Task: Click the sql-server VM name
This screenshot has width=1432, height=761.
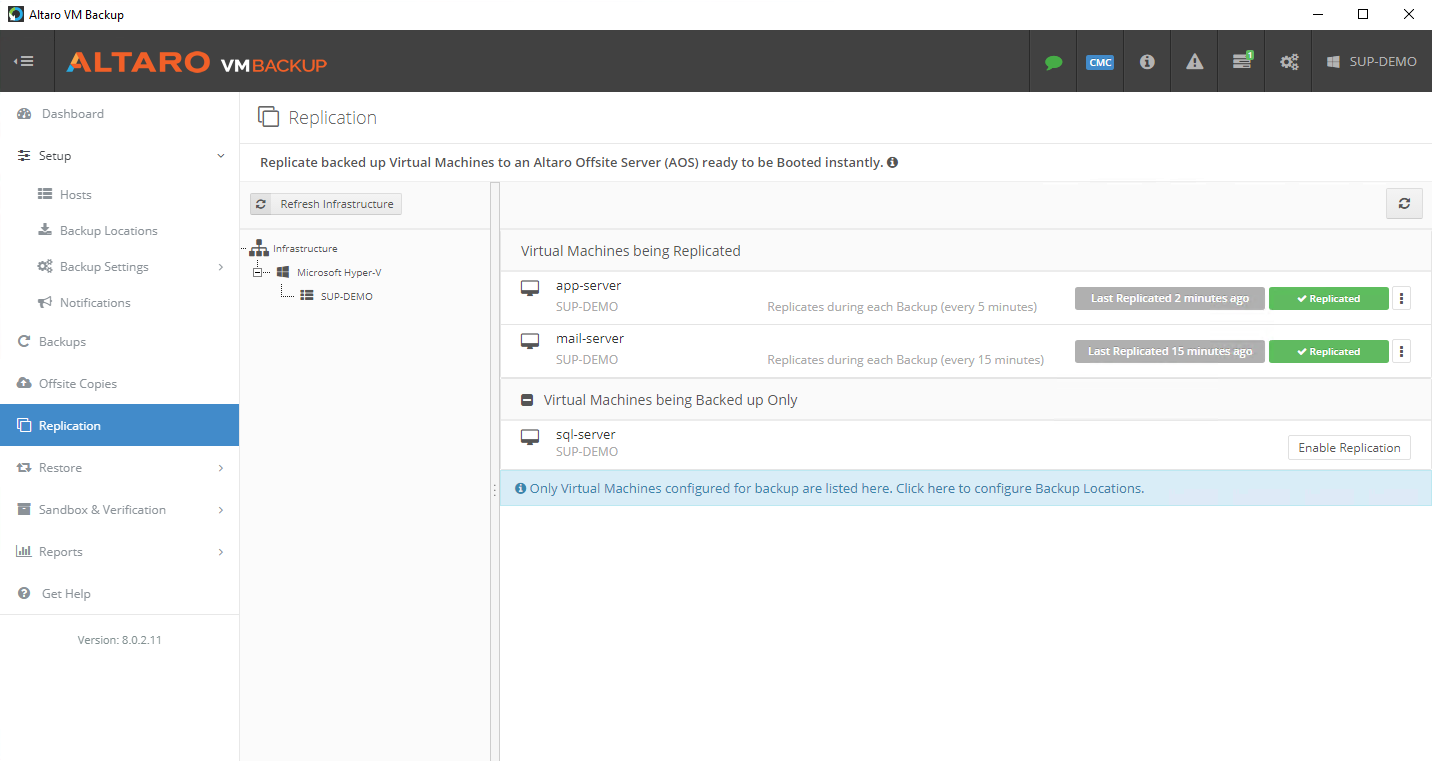Action: (x=586, y=435)
